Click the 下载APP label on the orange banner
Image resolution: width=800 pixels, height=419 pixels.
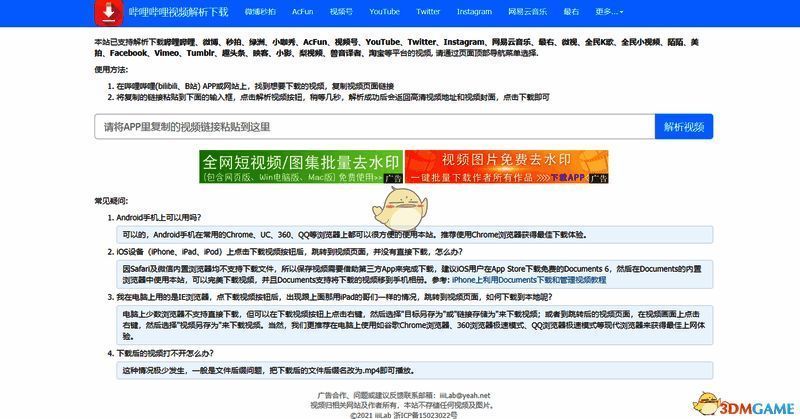pyautogui.click(x=566, y=177)
